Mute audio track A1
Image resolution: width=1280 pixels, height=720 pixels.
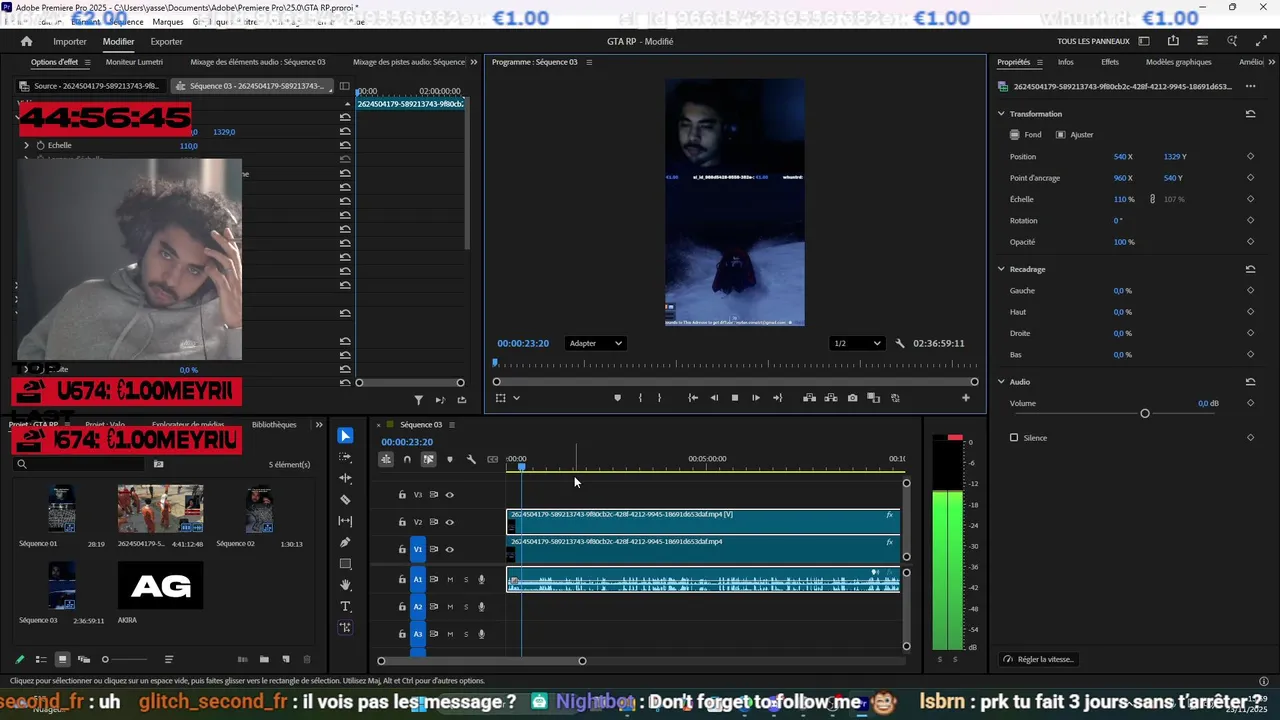[450, 579]
